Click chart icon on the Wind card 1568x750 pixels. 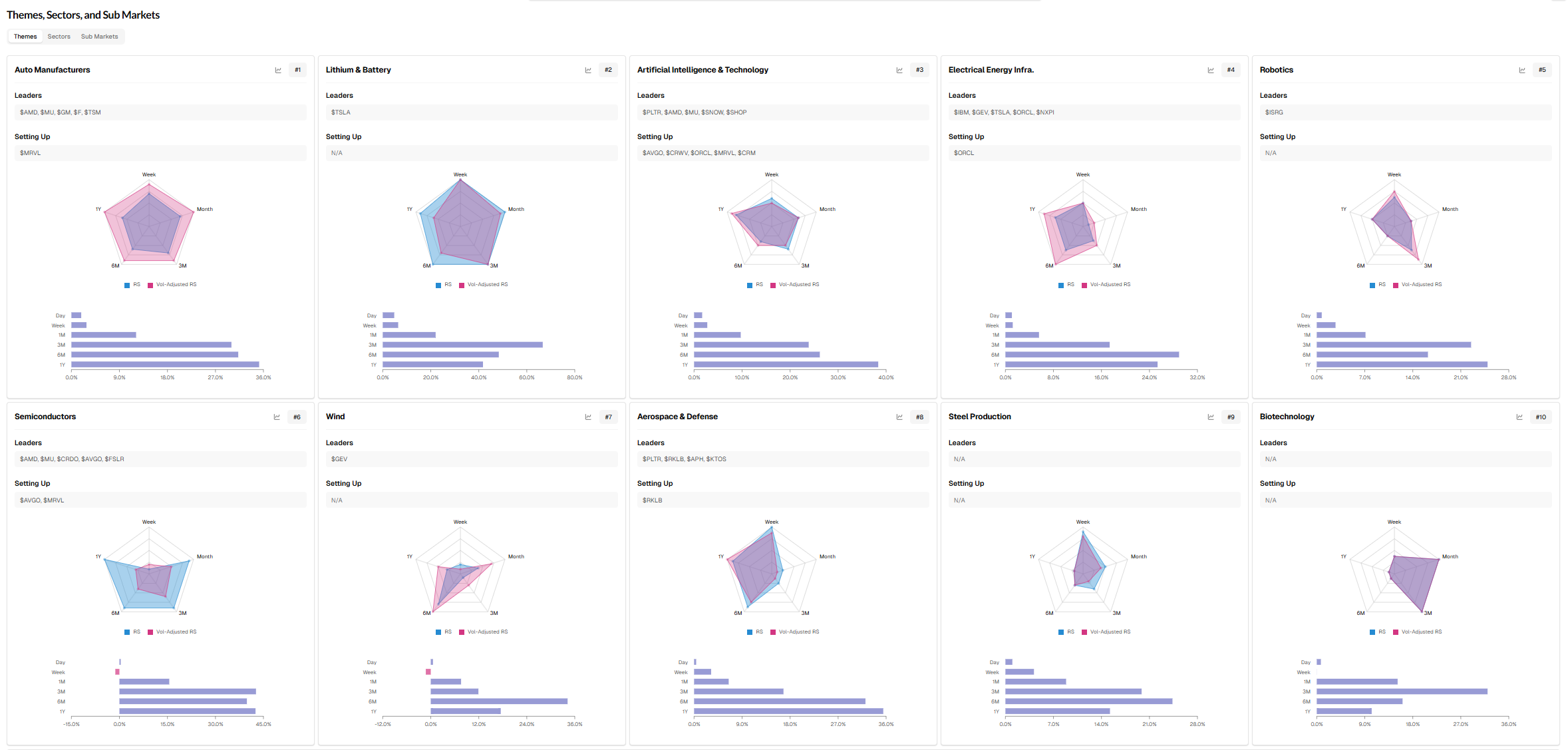tap(588, 417)
